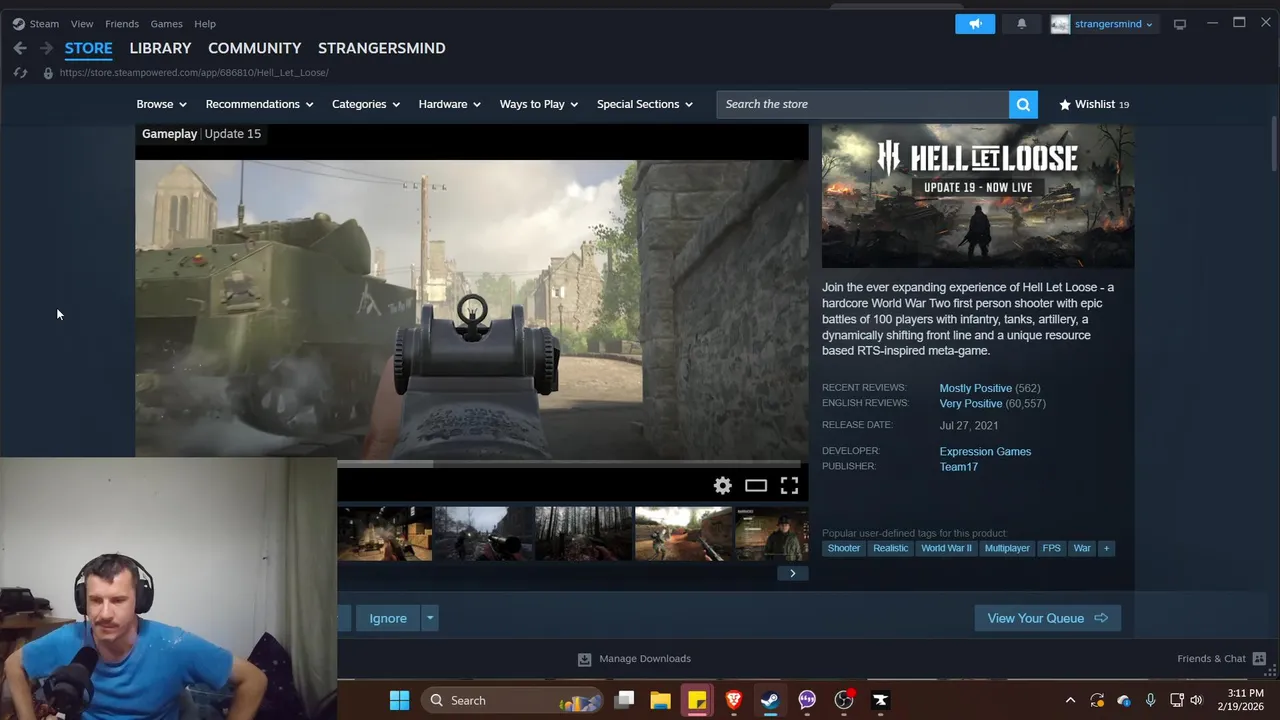The height and width of the screenshot is (720, 1280).
Task: Expand Ways to Play menu
Action: [x=539, y=104]
